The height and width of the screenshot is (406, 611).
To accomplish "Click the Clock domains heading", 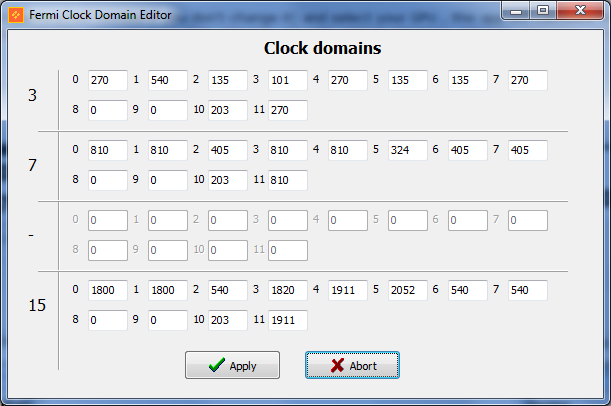I will tap(322, 48).
